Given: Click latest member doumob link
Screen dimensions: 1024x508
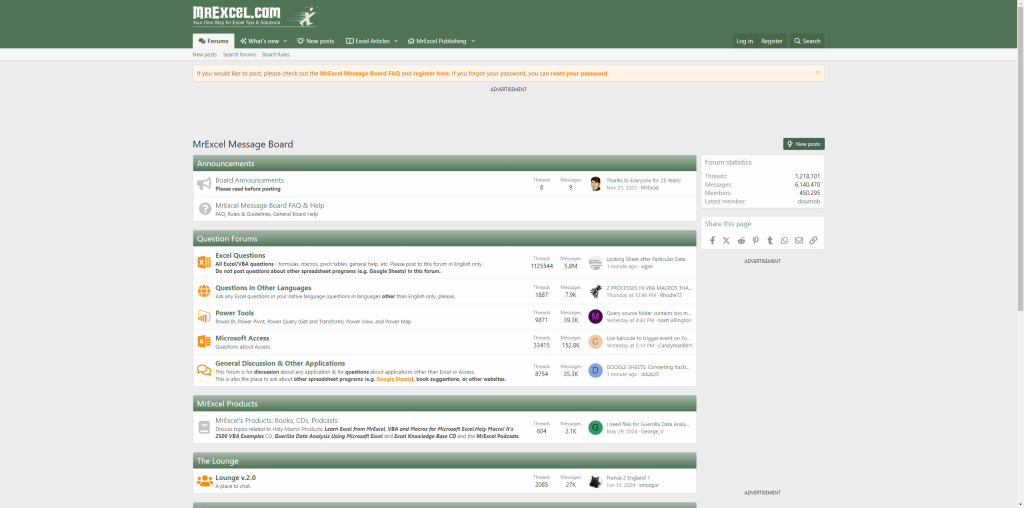Looking at the screenshot, I should [808, 202].
